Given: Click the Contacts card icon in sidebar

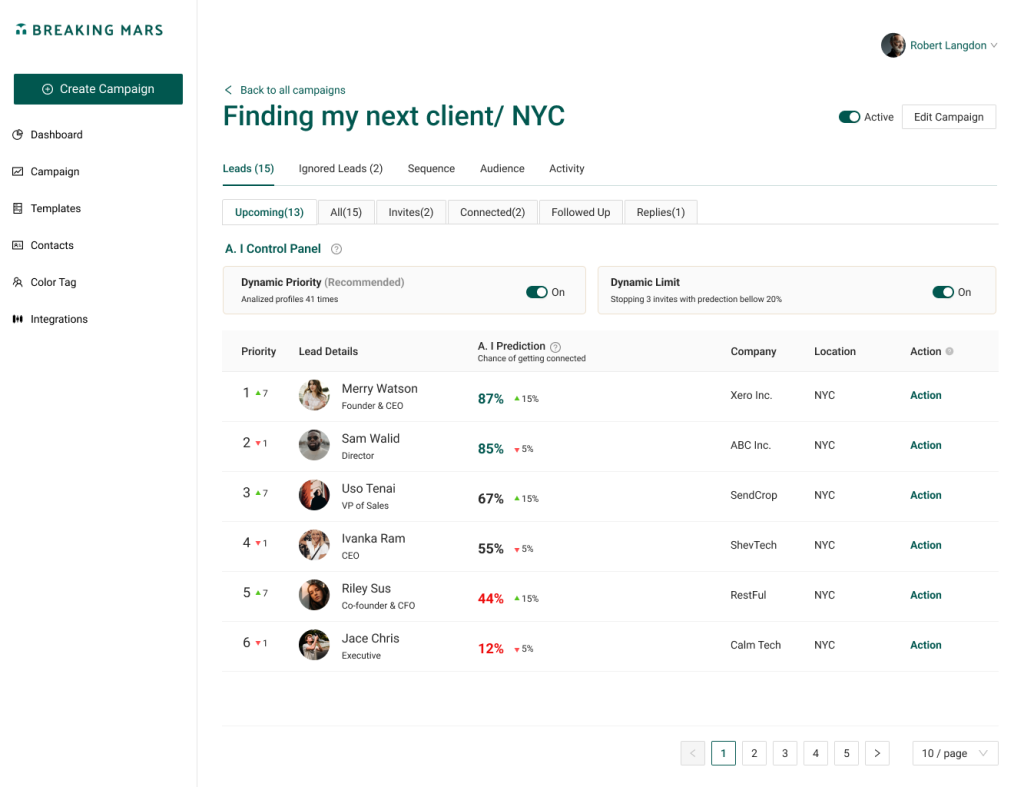Looking at the screenshot, I should 18,246.
